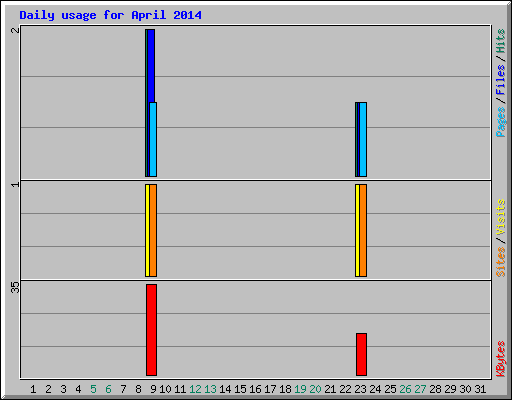Click the red KBytes bar for day 9

[x=151, y=330]
